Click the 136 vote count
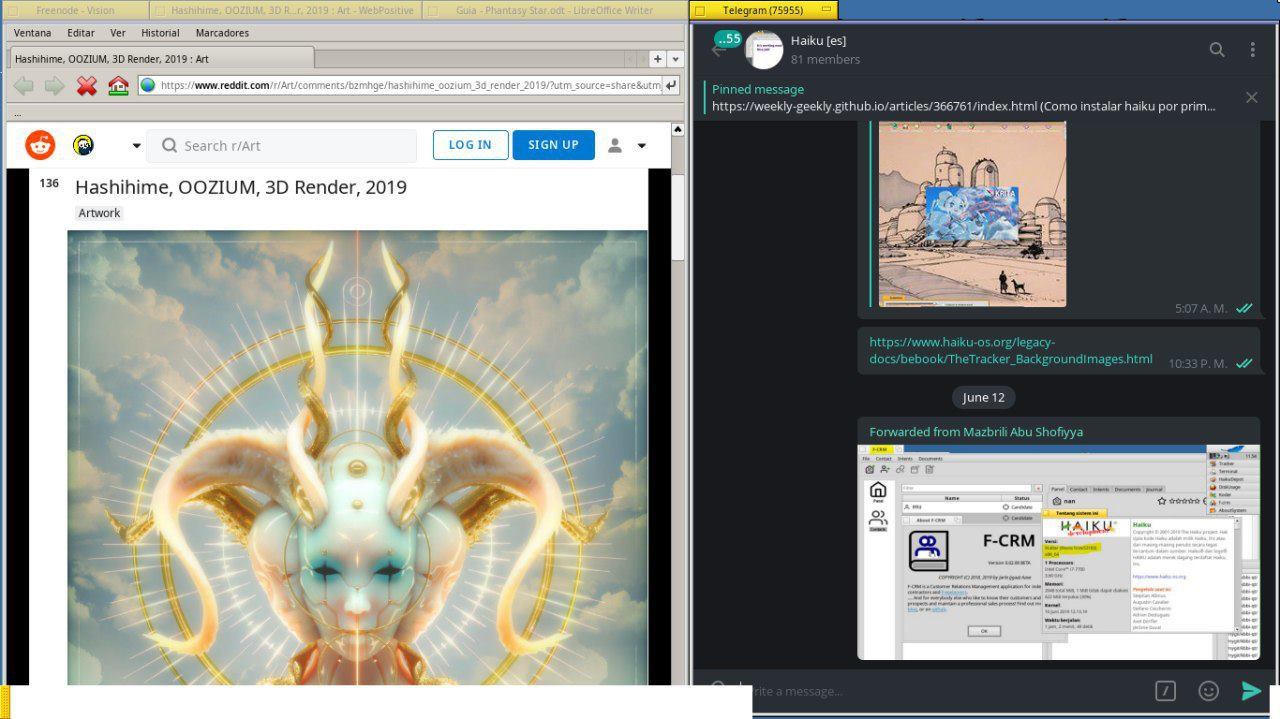The width and height of the screenshot is (1280, 719). [x=49, y=184]
